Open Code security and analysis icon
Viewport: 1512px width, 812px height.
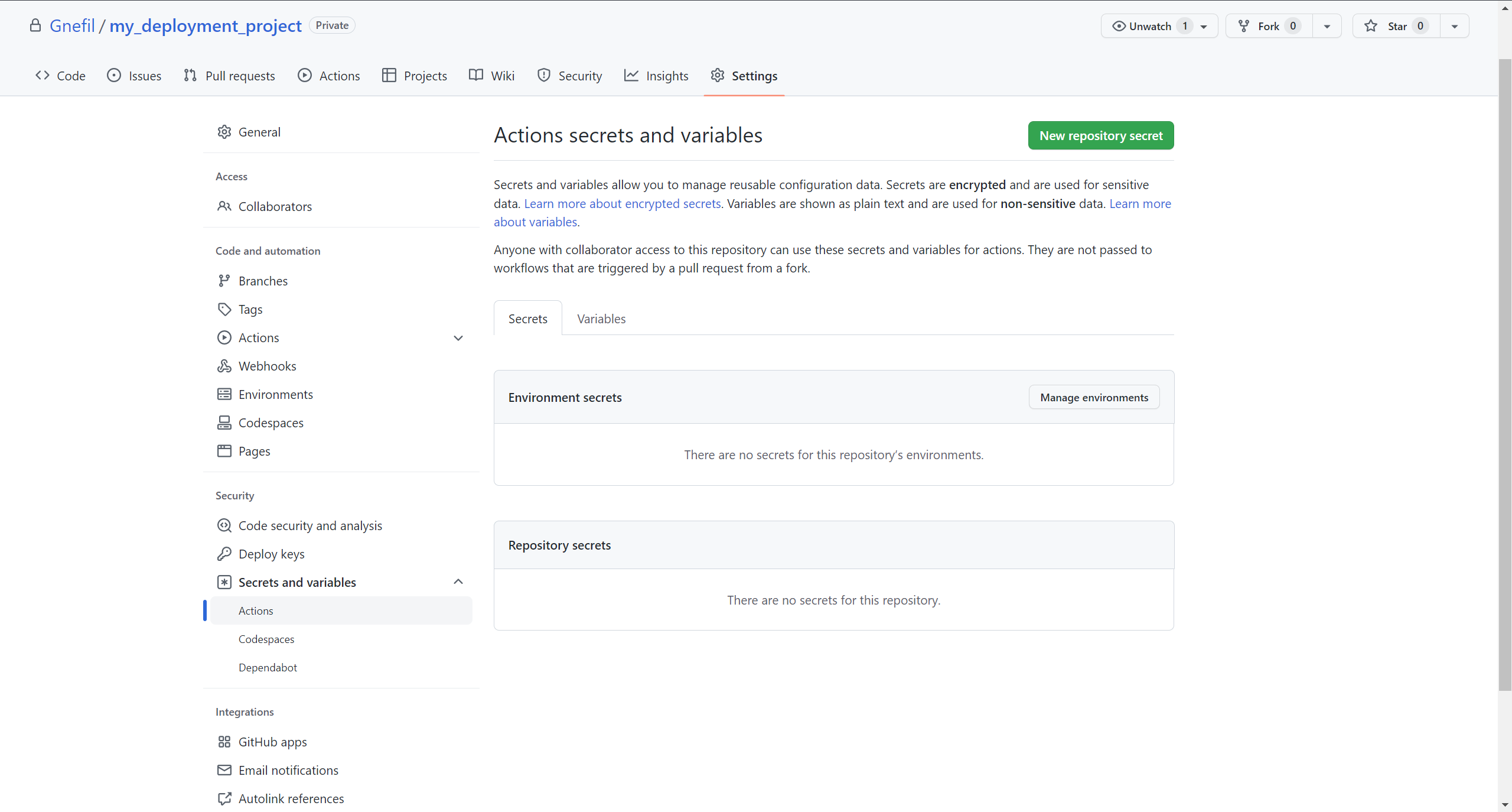coord(224,525)
